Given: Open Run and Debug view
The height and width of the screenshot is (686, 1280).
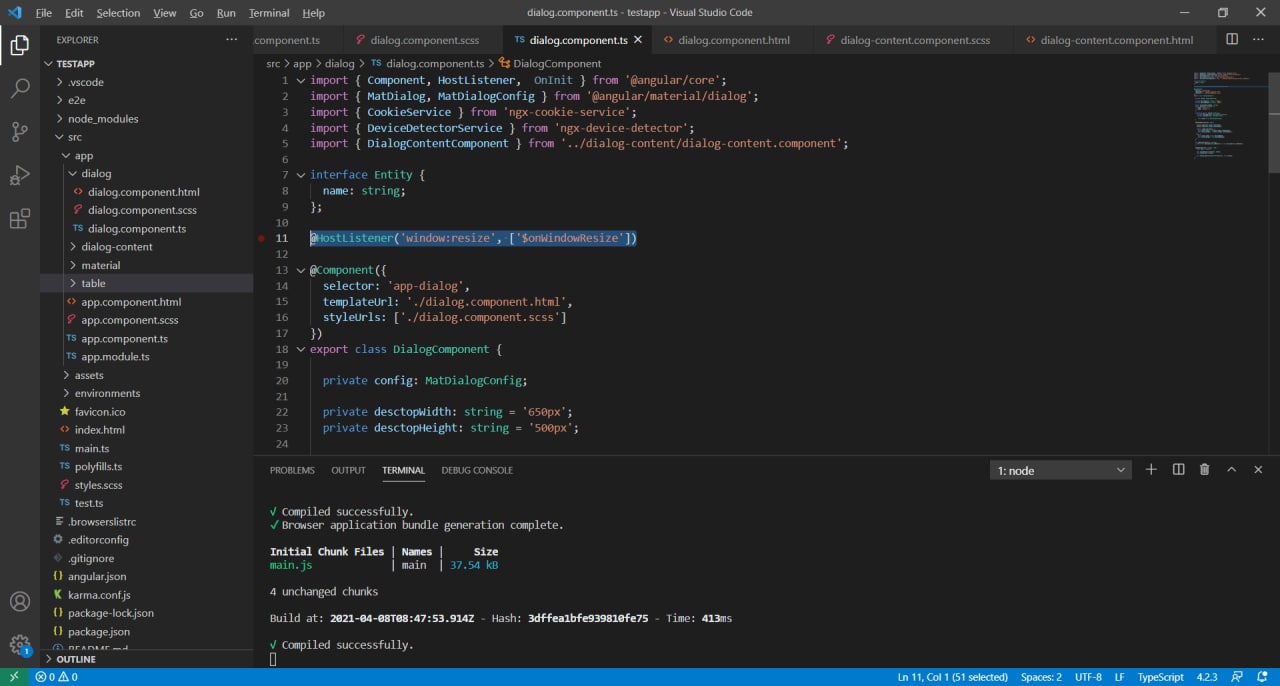Looking at the screenshot, I should point(20,176).
